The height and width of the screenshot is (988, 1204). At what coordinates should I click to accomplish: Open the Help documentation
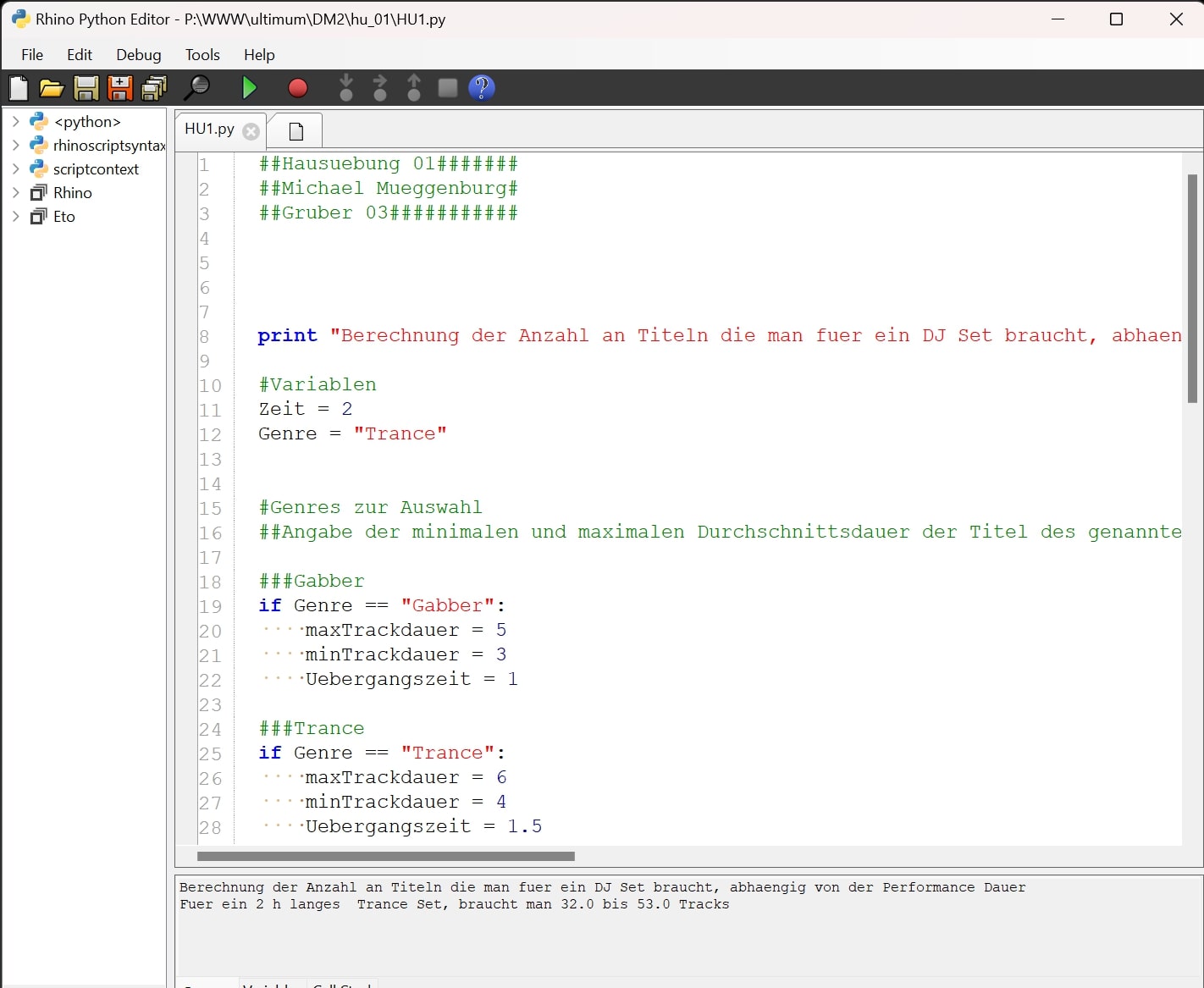(482, 87)
